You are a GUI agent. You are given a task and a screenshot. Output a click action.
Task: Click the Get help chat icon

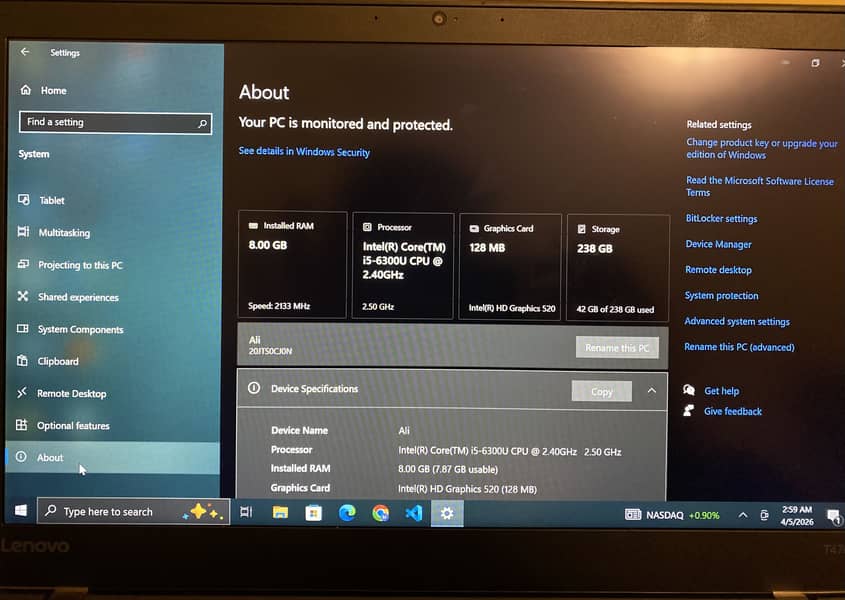[x=689, y=390]
